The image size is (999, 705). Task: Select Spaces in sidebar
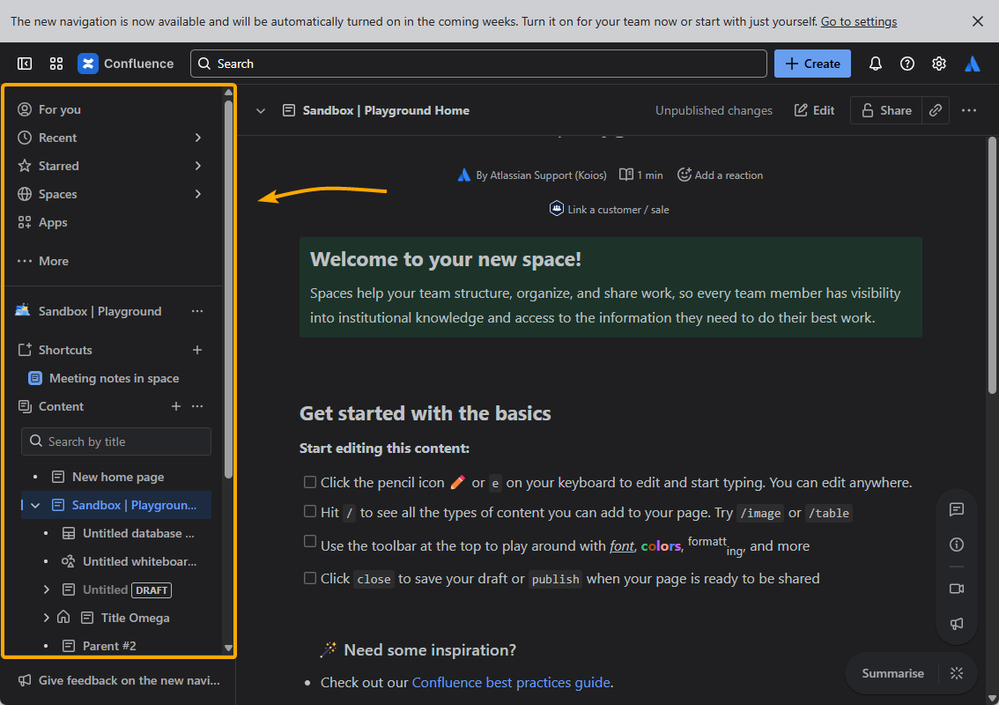coord(57,194)
